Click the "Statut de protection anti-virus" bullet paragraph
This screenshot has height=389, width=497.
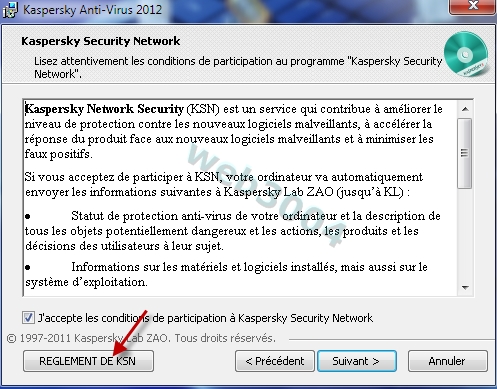click(x=233, y=231)
